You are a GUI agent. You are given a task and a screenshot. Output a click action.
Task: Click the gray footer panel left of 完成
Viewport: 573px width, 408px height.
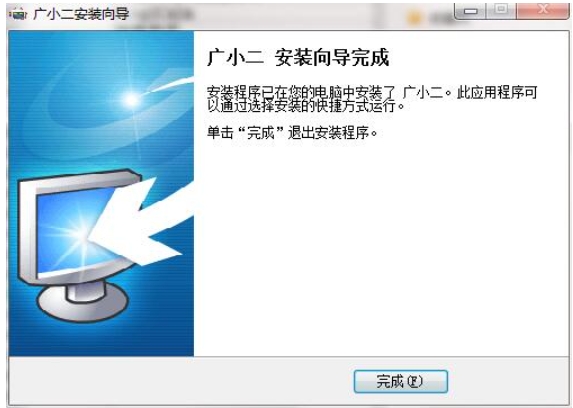(181, 381)
